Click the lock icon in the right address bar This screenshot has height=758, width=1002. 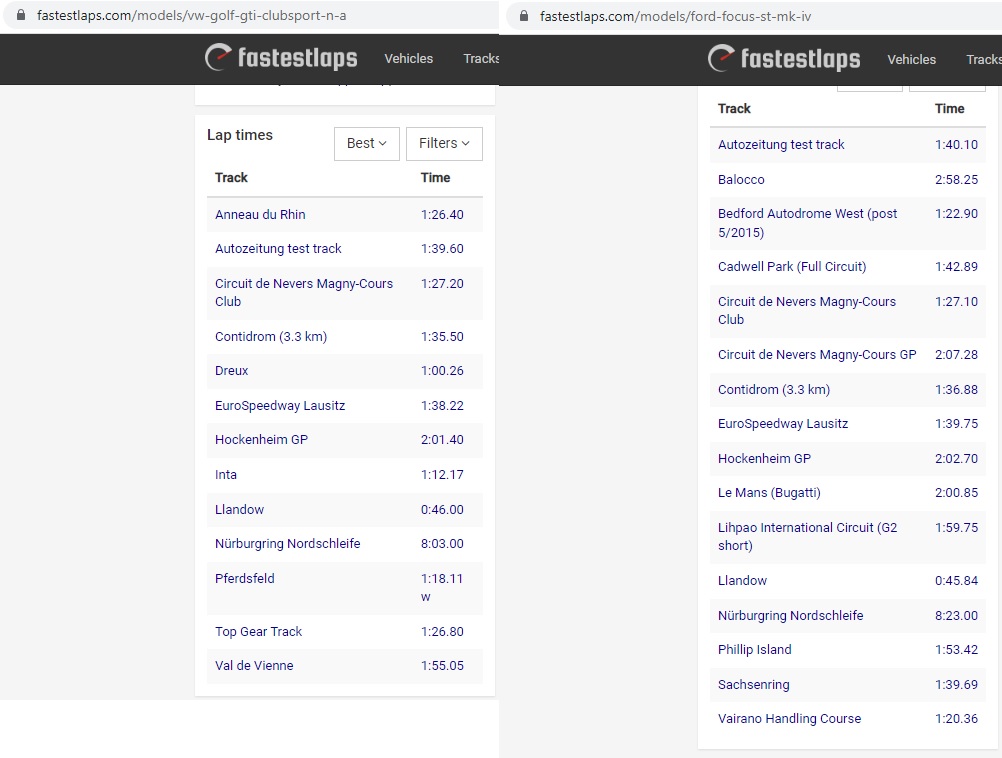524,16
